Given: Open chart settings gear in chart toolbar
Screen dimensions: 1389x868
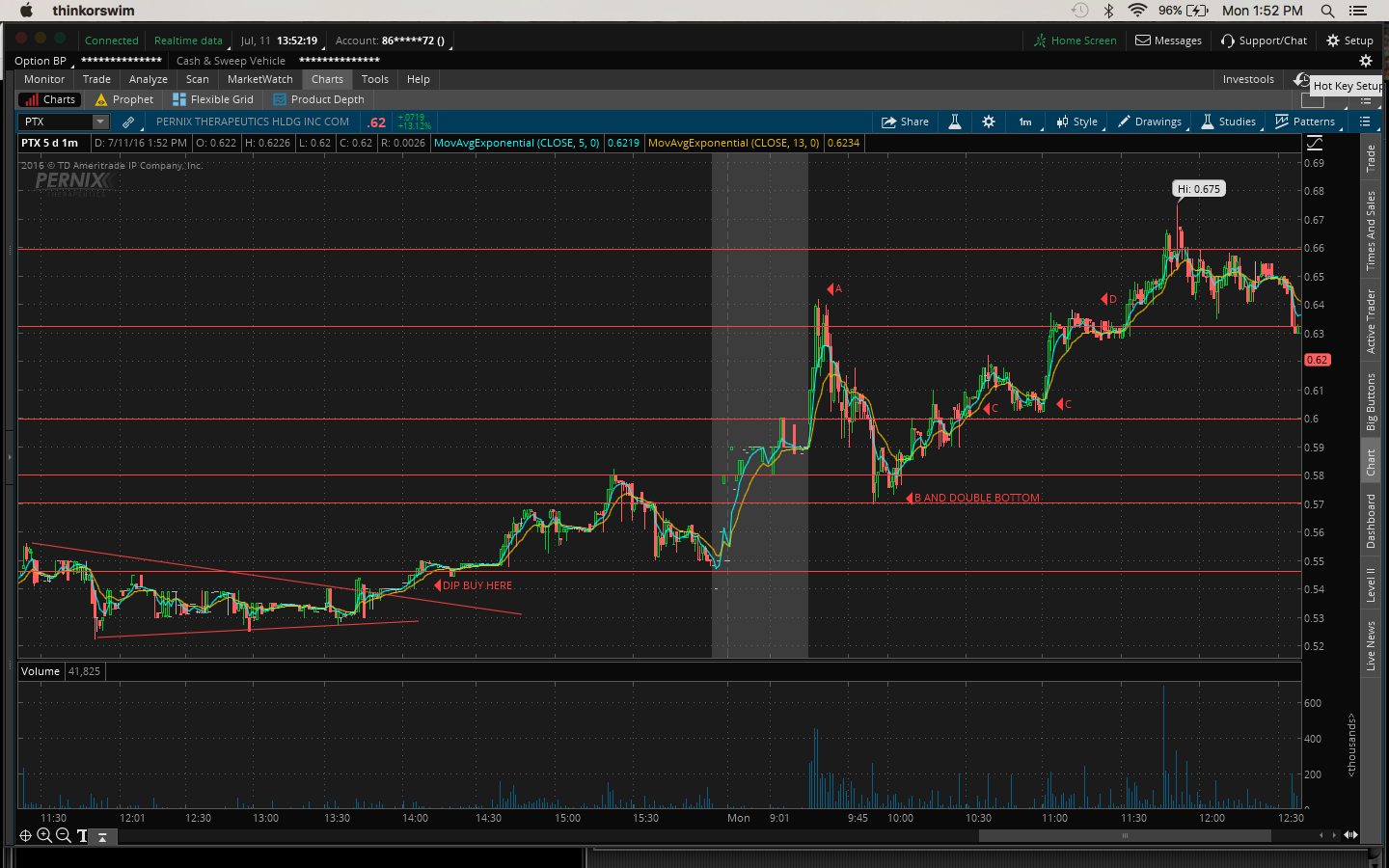Looking at the screenshot, I should [x=989, y=122].
